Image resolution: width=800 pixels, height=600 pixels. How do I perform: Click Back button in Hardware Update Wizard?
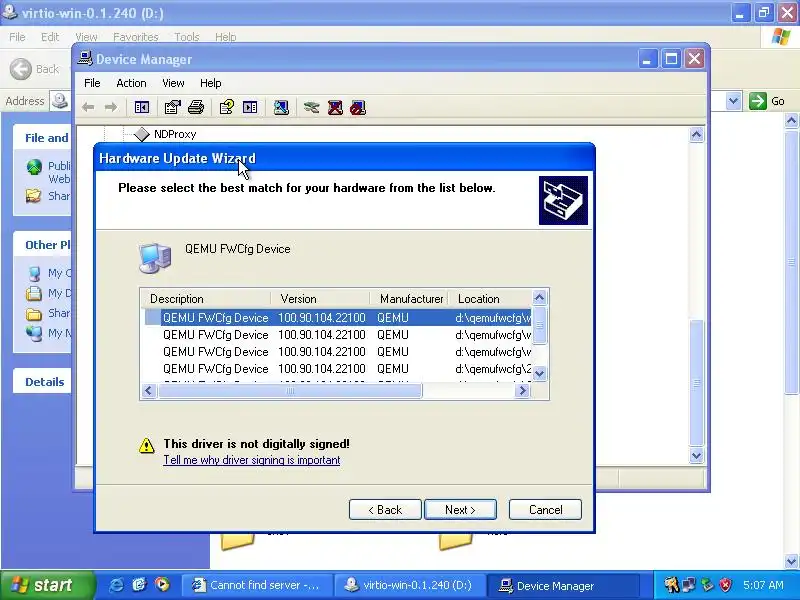385,510
